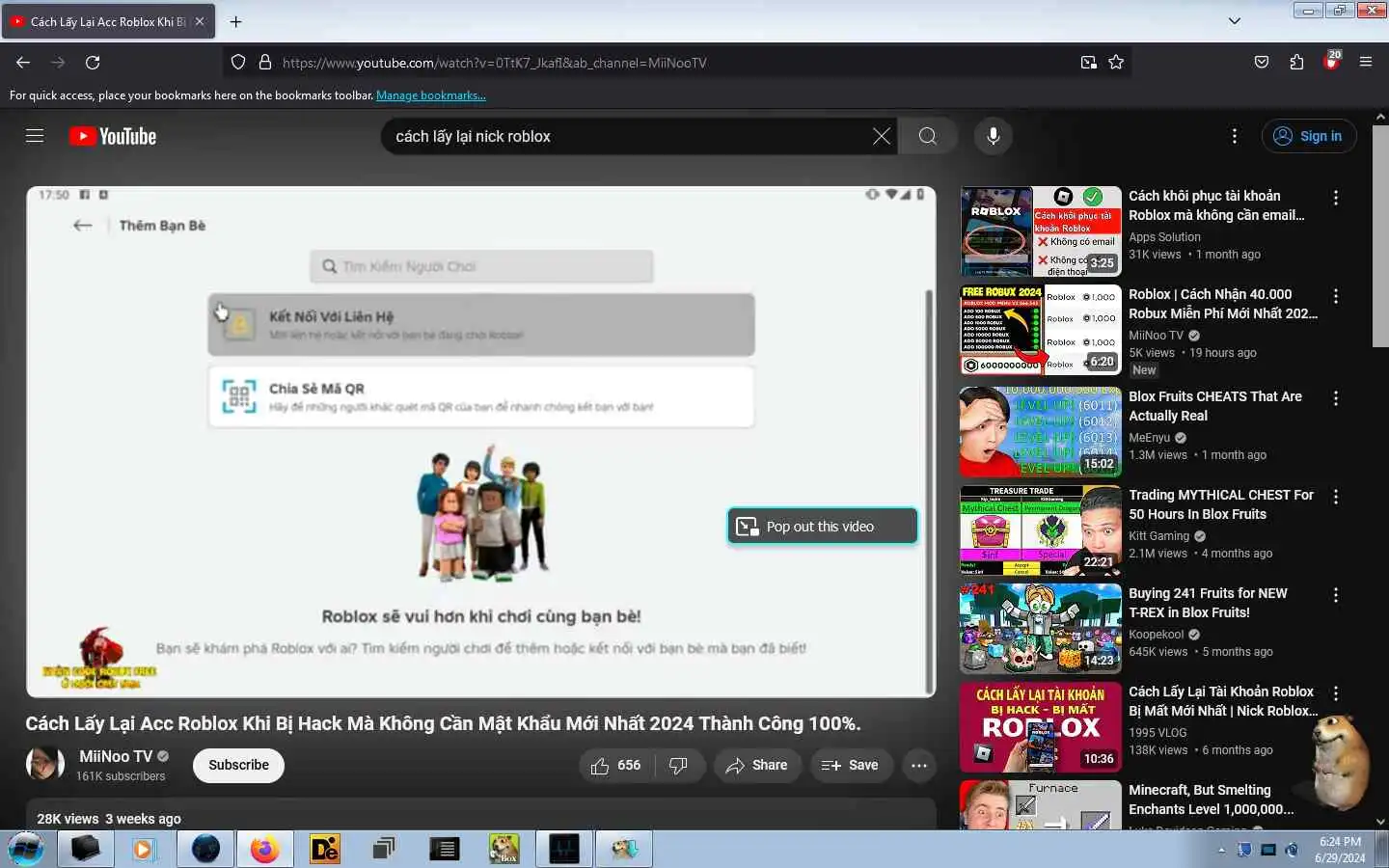Click MeEnyu channel name
Screen dimensions: 1389x868
(1149, 438)
